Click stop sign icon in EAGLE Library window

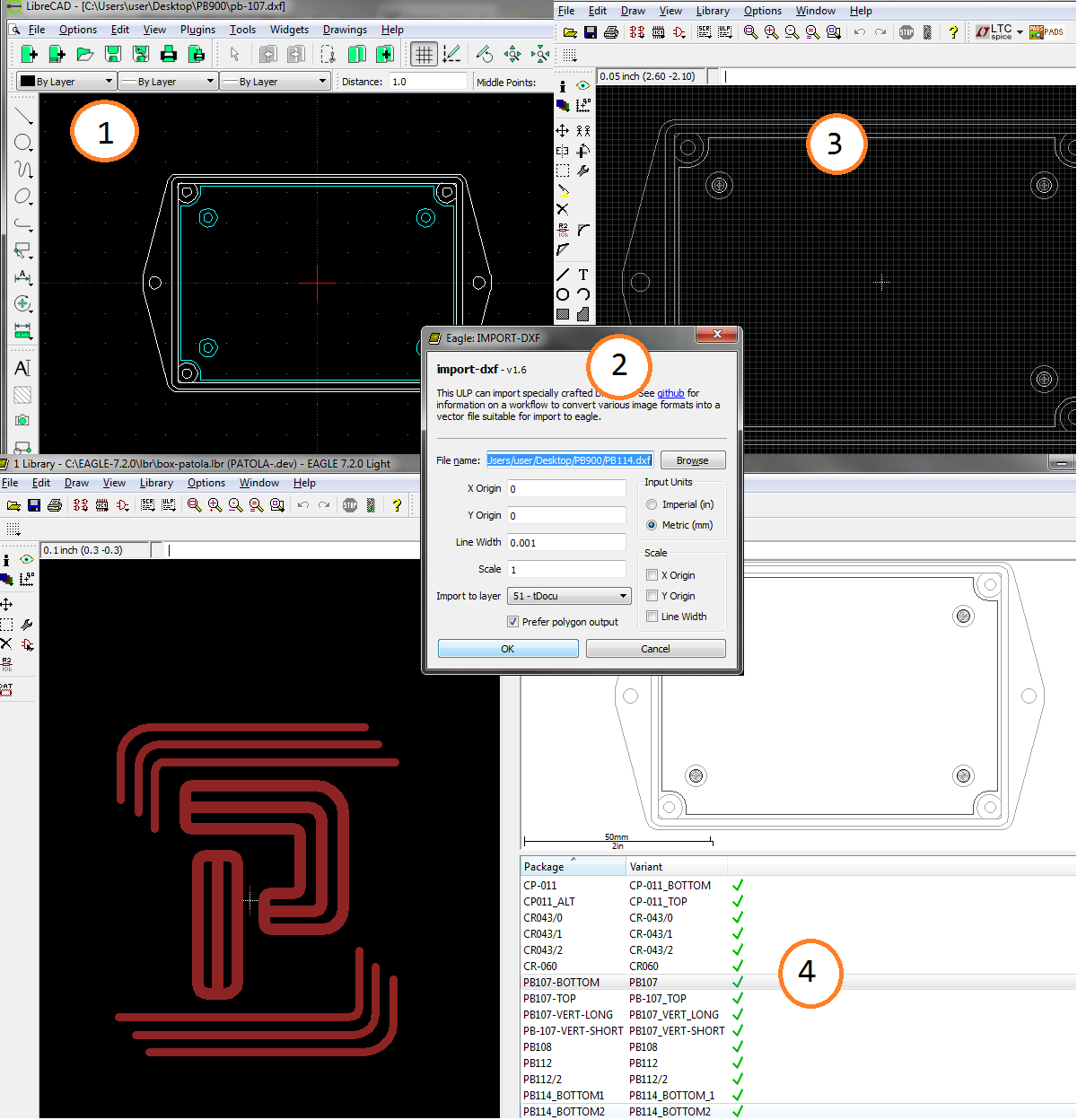350,505
